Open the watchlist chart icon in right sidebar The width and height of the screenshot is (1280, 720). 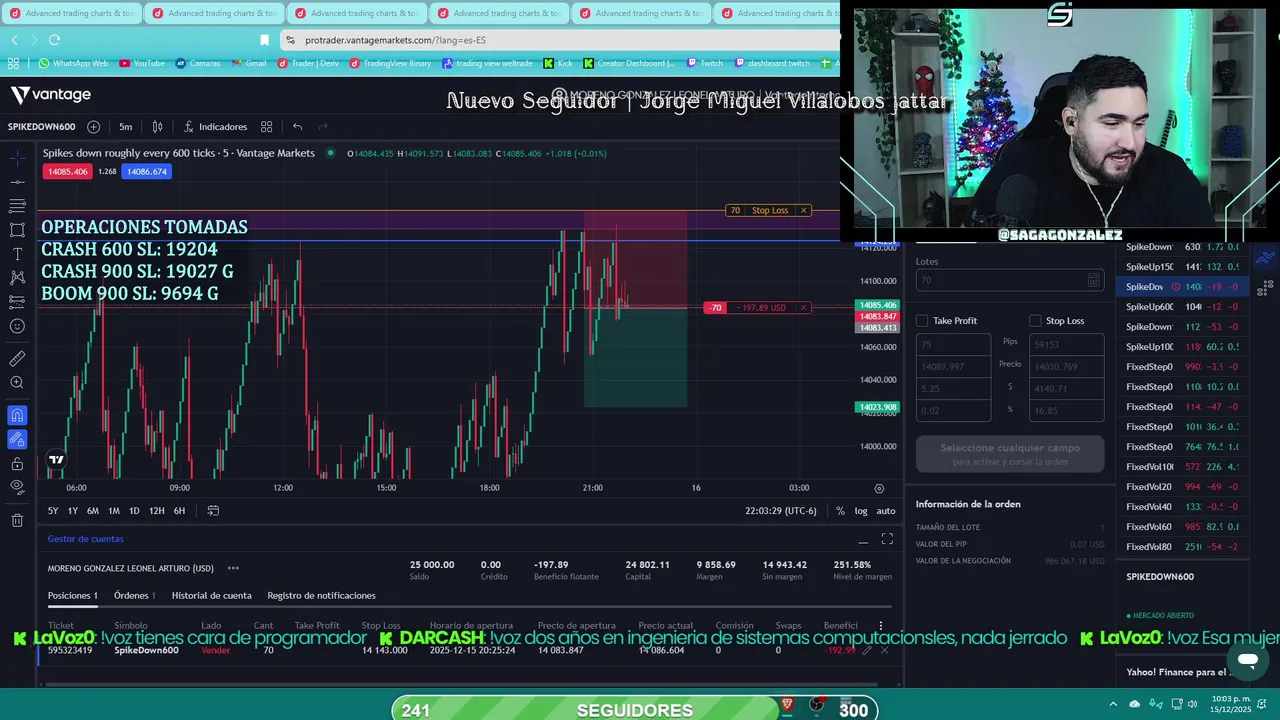tap(1265, 258)
